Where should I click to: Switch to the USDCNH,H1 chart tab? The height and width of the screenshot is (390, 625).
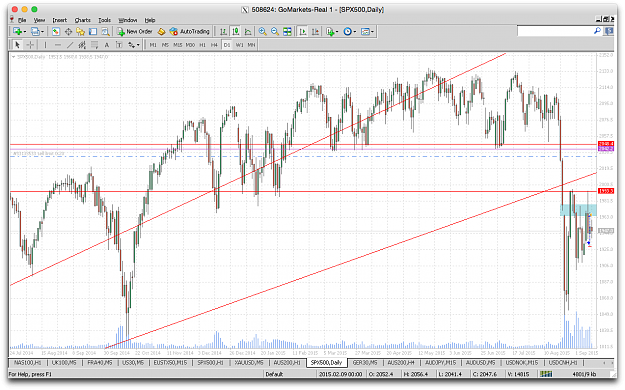[x=563, y=362]
